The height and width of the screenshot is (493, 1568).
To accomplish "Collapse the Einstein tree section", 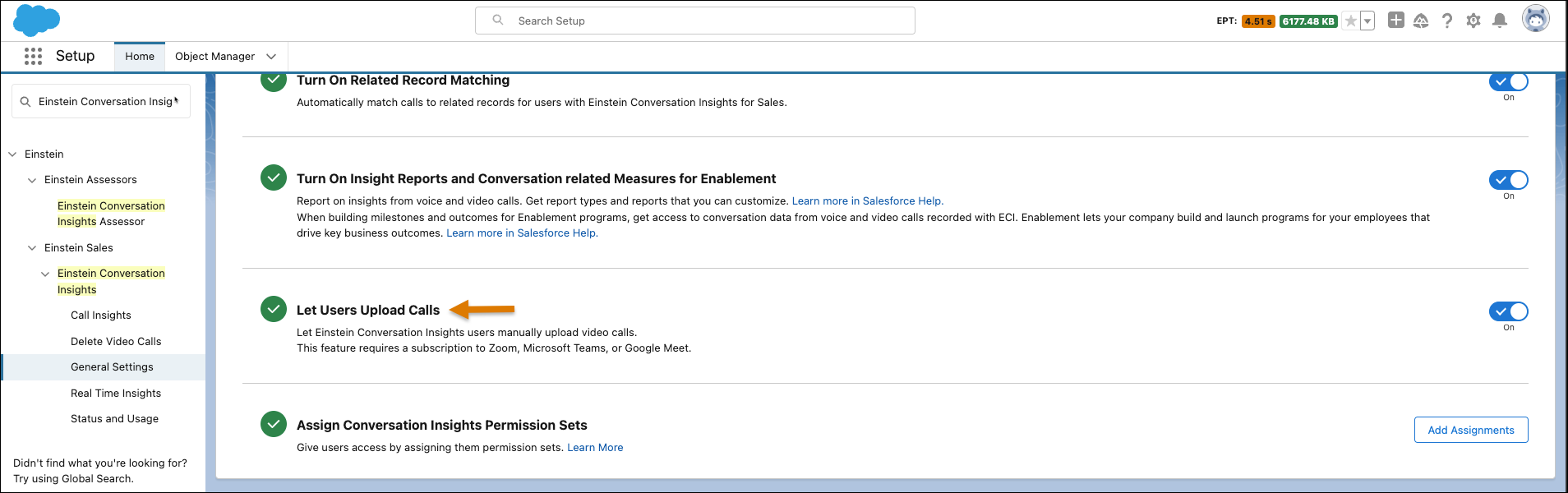I will 12,154.
